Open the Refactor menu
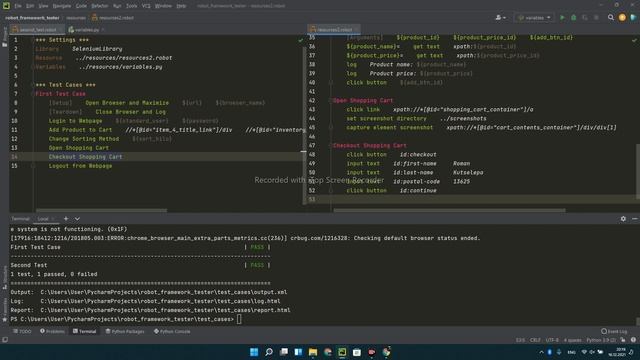Image resolution: width=640 pixels, height=360 pixels. [x=100, y=6]
